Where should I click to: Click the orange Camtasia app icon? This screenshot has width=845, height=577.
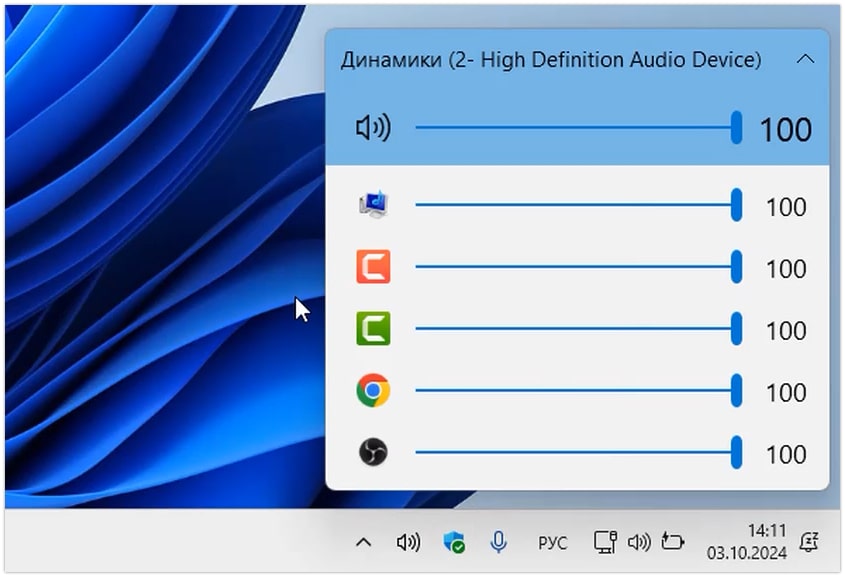(x=373, y=267)
